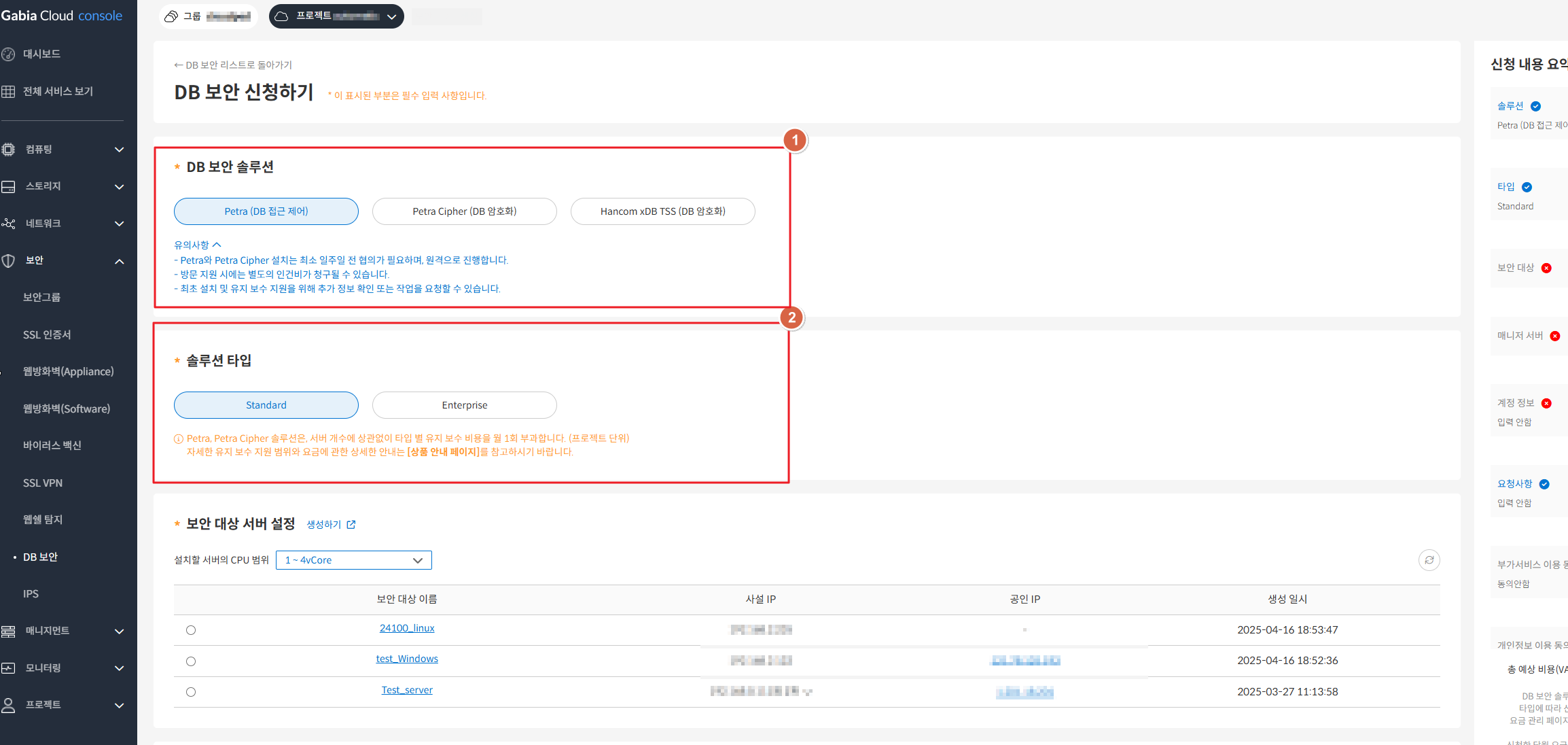1568x745 pixels.
Task: Click the 컴퓨팅 chip icon
Action: pyautogui.click(x=8, y=149)
